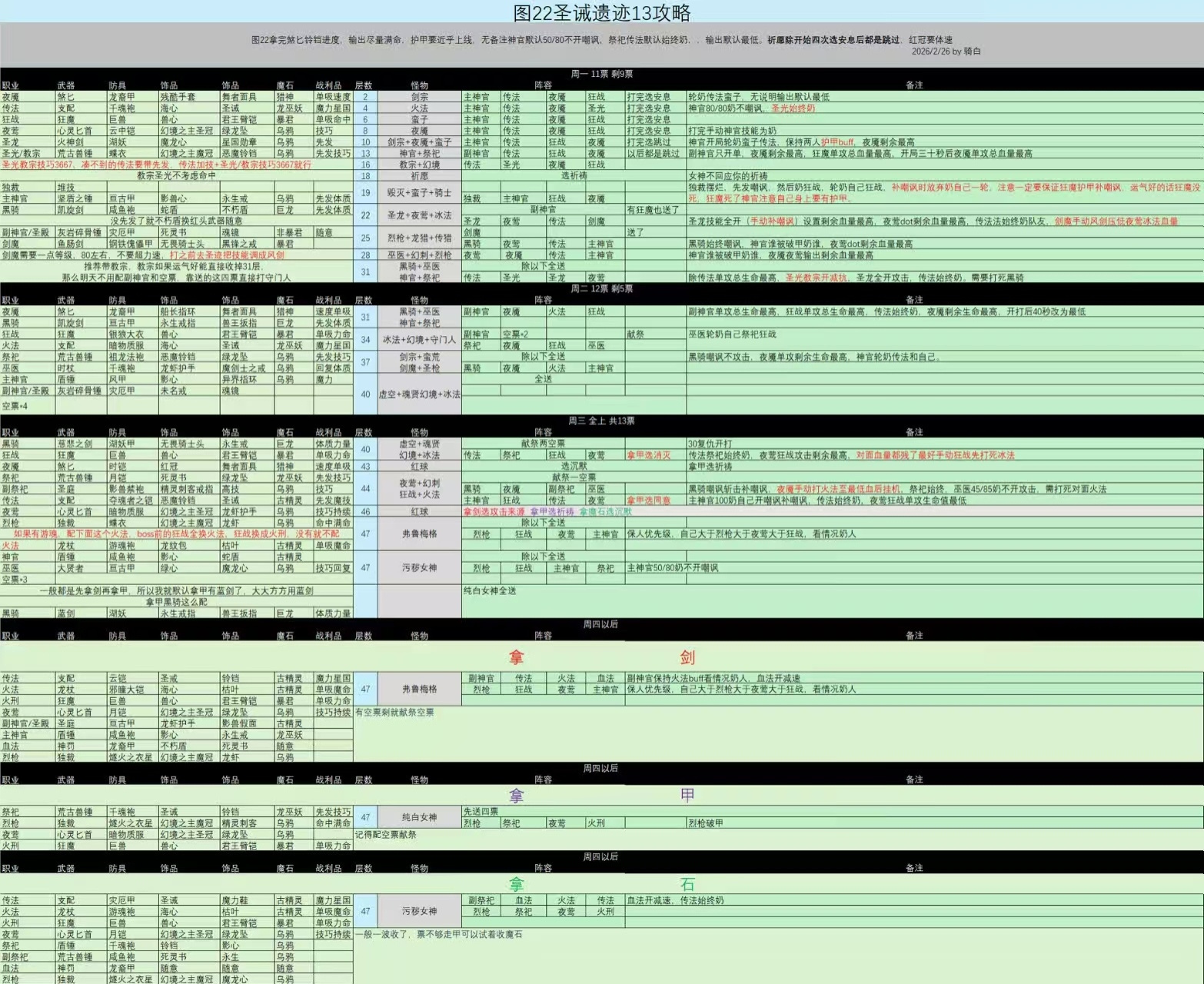Click the 周三 全上 共13票 header bar

point(602,421)
